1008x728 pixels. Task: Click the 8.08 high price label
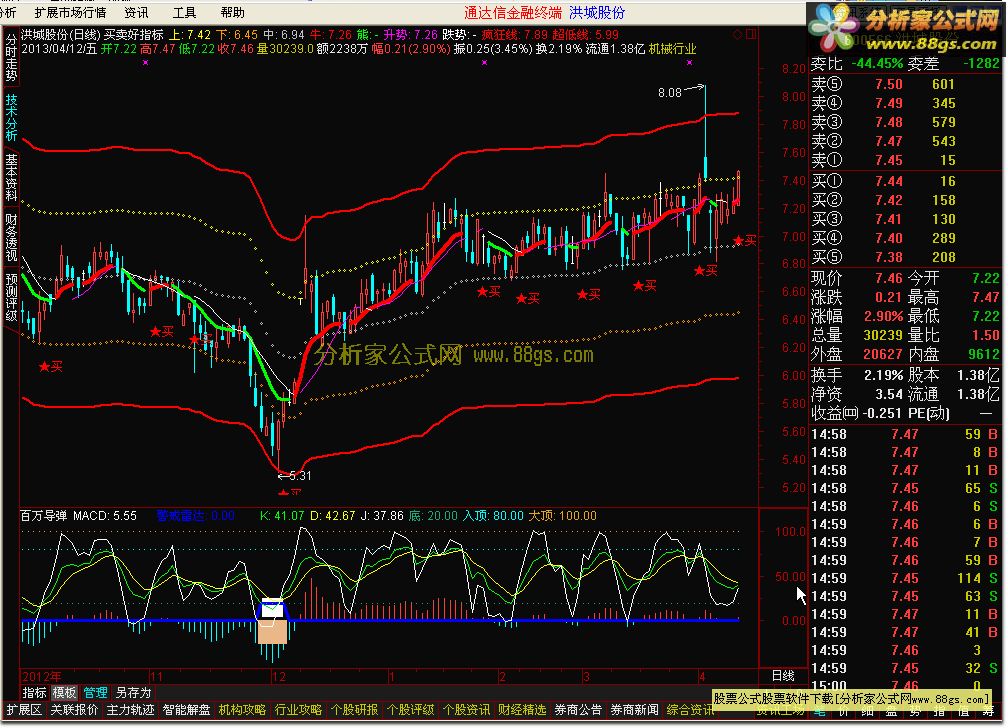(x=669, y=93)
